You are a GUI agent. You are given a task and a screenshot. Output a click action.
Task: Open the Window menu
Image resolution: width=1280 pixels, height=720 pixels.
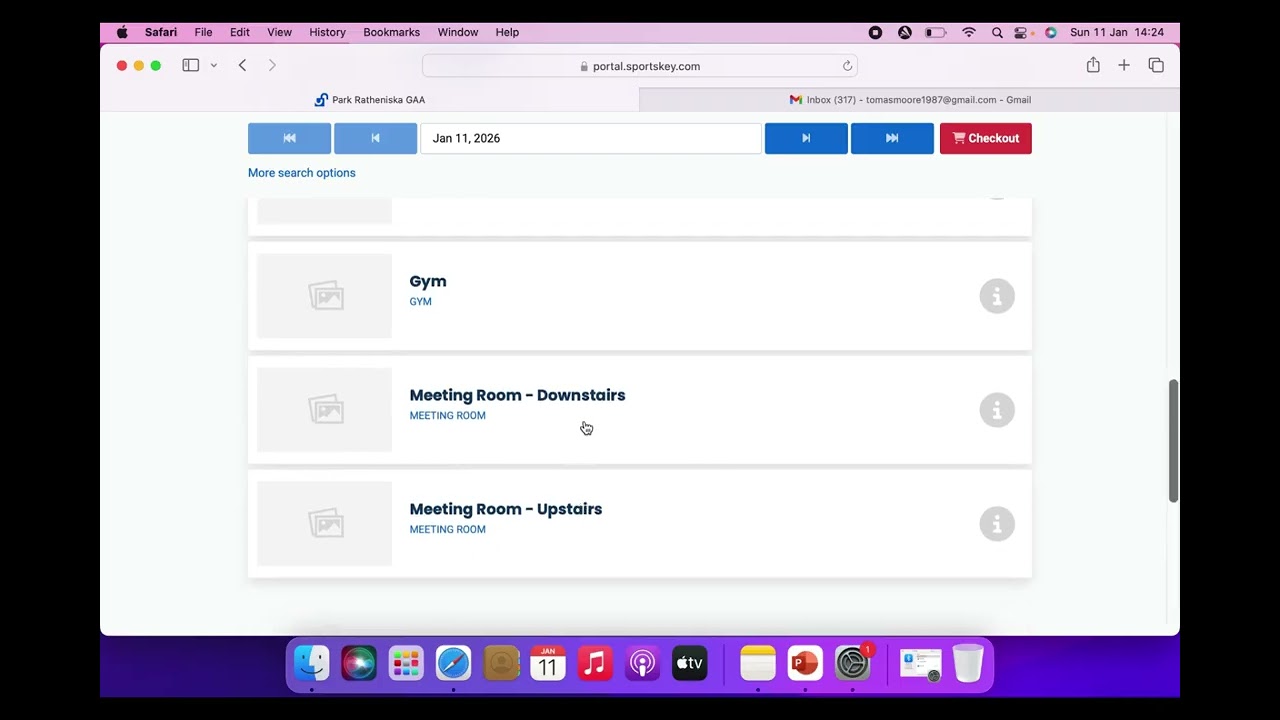(x=458, y=32)
